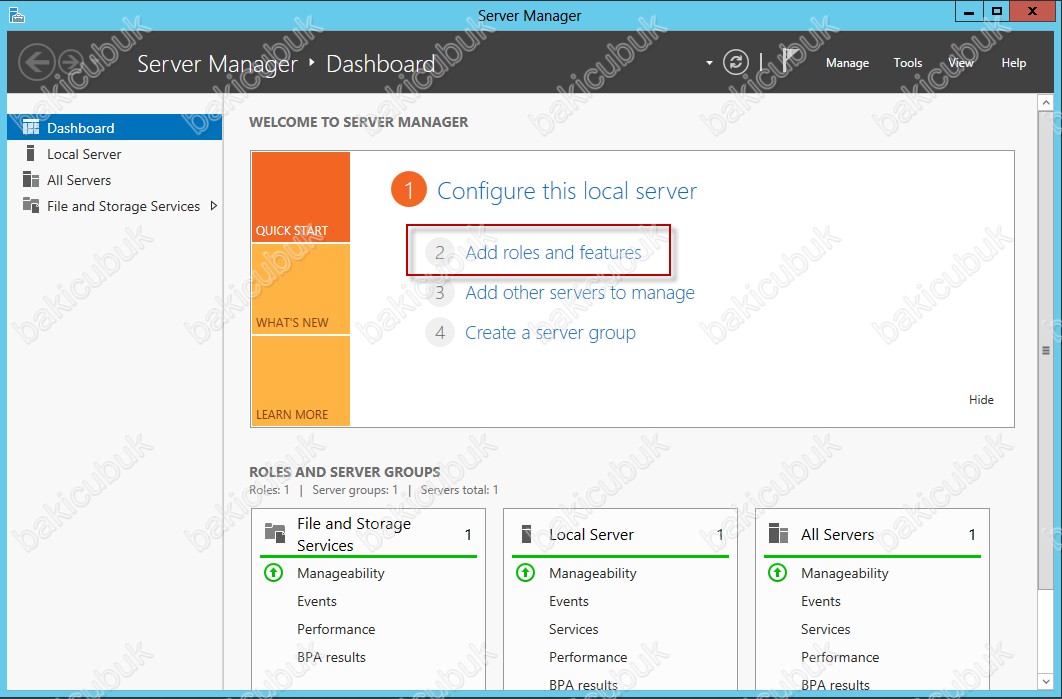Open the Quick Start tile
Screen dimensions: 1062x699
point(301,197)
